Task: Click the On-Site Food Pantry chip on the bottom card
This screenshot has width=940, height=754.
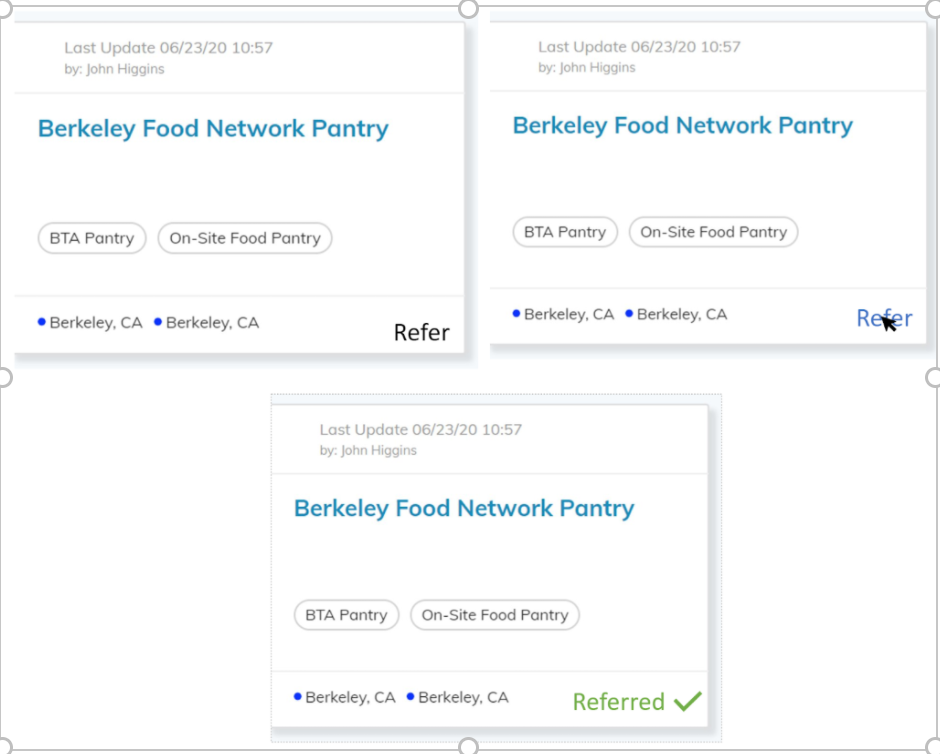Action: (494, 615)
